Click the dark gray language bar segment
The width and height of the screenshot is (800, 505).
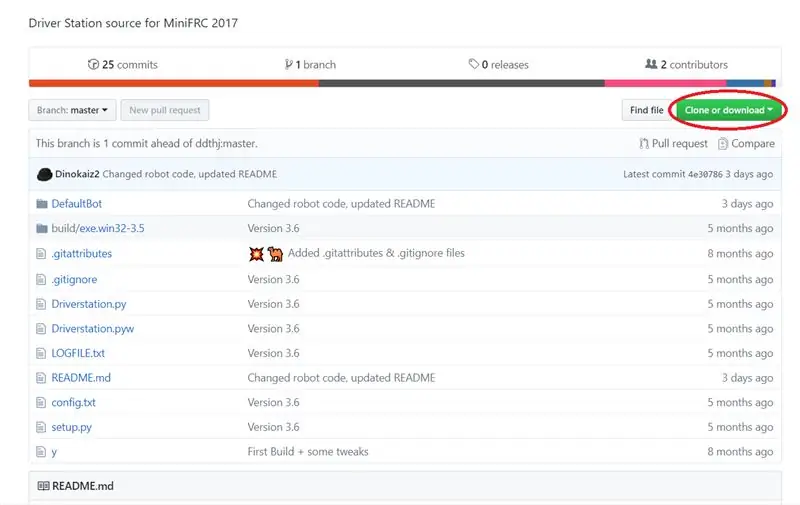point(462,83)
